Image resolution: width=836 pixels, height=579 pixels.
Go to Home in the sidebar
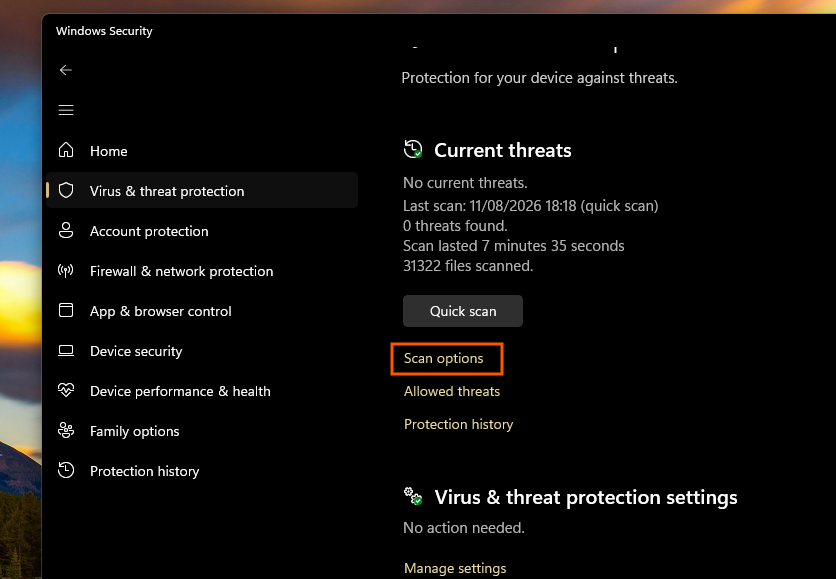[x=202, y=151]
